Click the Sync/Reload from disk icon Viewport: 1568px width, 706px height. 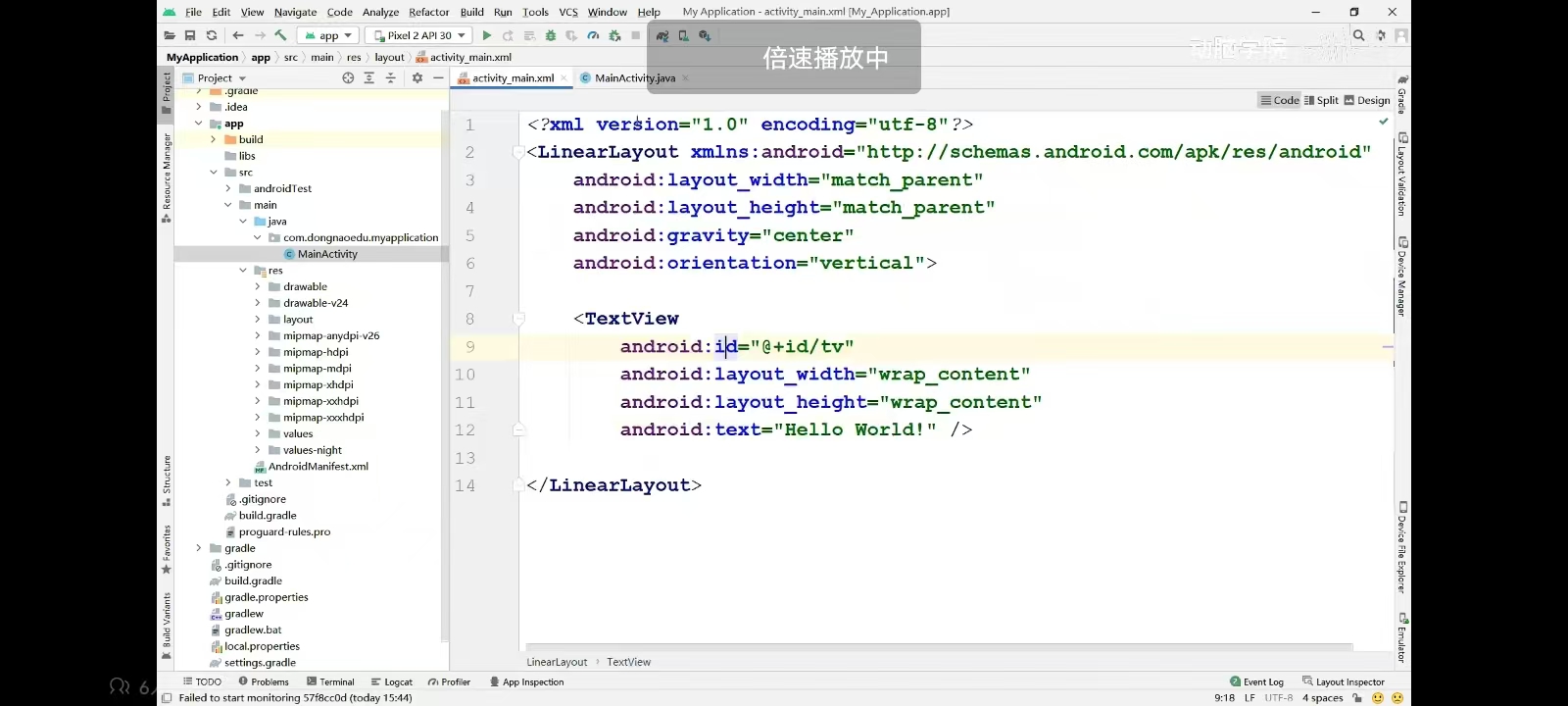[x=211, y=35]
